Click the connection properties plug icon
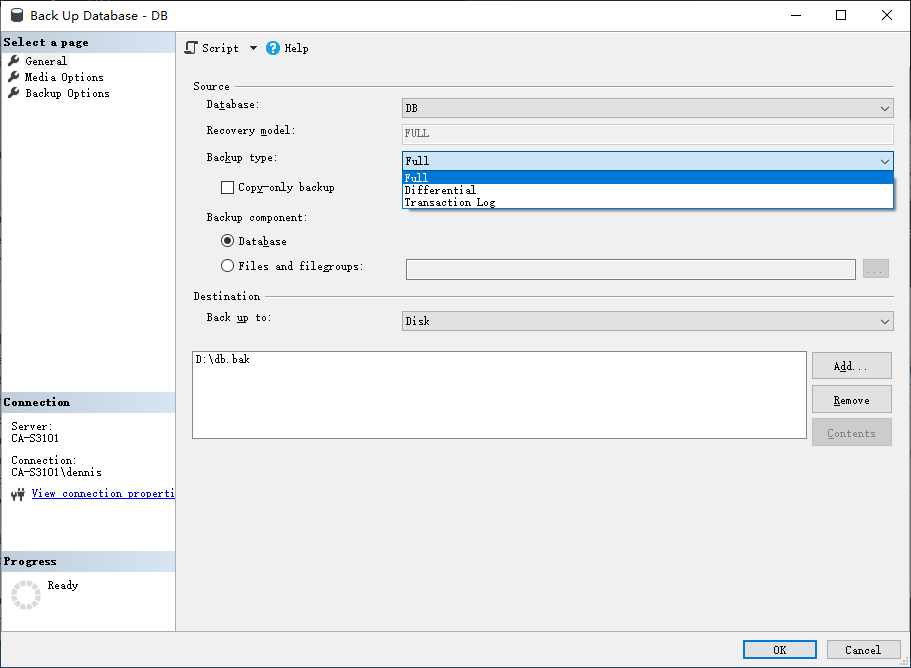911x668 pixels. coord(17,494)
